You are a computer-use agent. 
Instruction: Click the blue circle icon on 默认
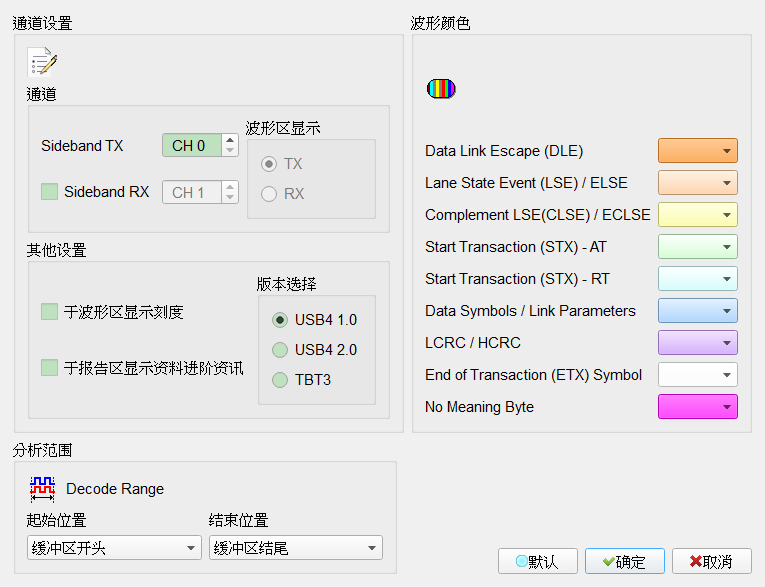point(522,562)
